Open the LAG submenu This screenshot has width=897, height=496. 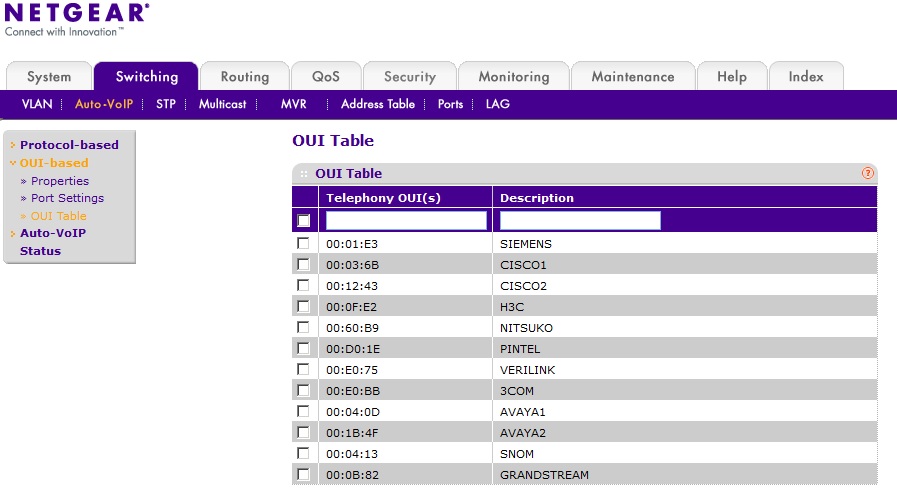[x=498, y=104]
